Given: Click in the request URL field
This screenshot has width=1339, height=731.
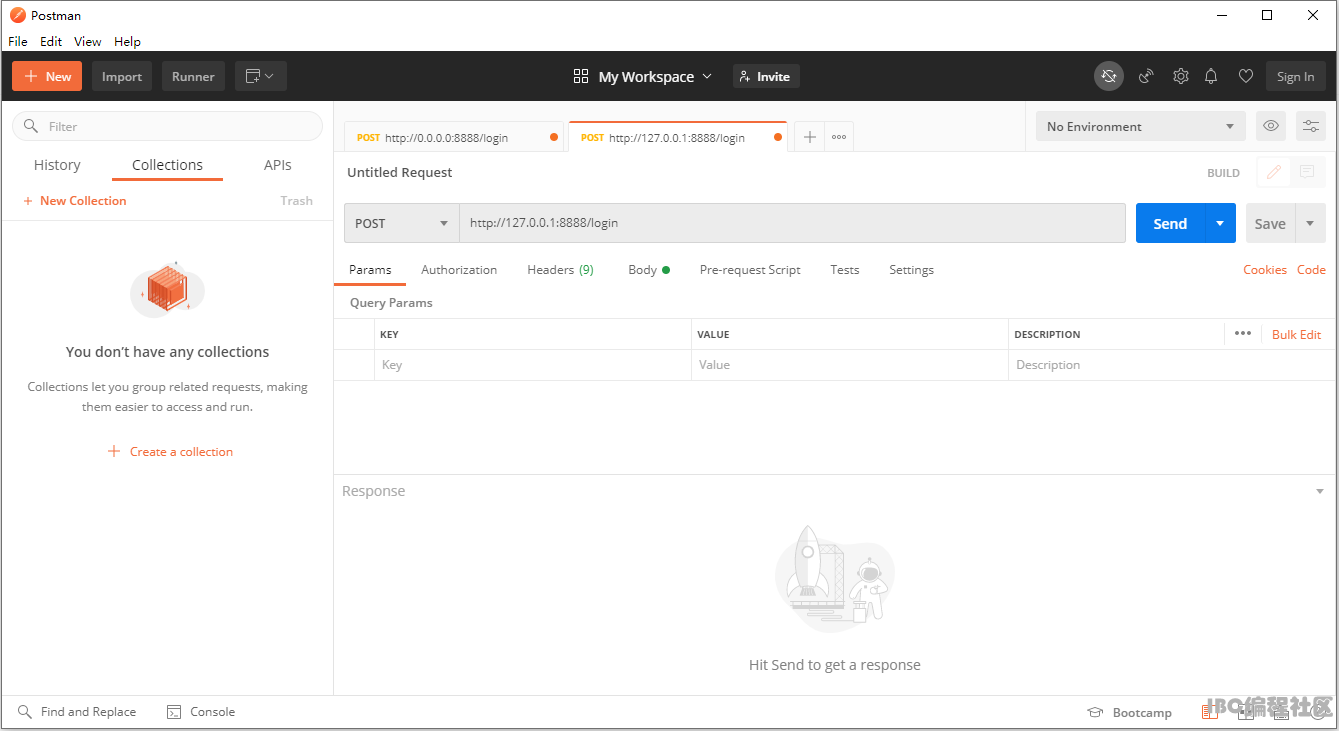Looking at the screenshot, I should 792,223.
